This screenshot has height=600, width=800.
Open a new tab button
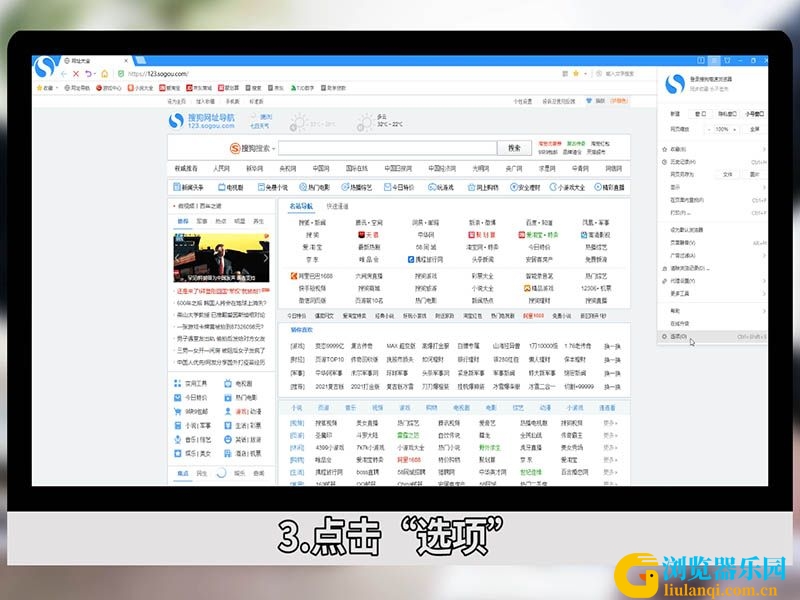click(x=141, y=61)
